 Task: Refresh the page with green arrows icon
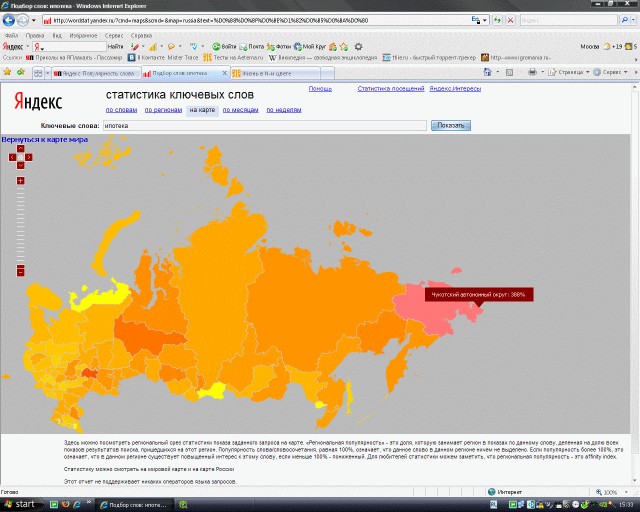click(497, 20)
